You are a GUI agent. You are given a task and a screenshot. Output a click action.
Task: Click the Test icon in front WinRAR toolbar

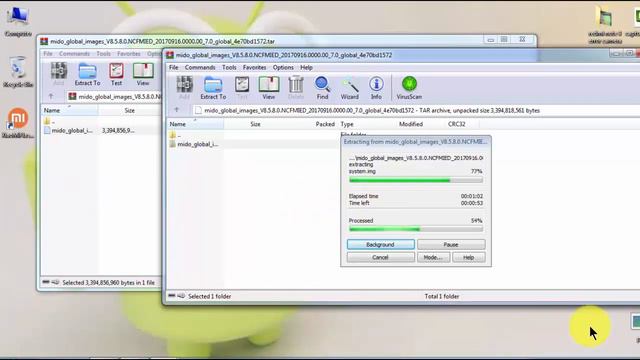tap(242, 87)
